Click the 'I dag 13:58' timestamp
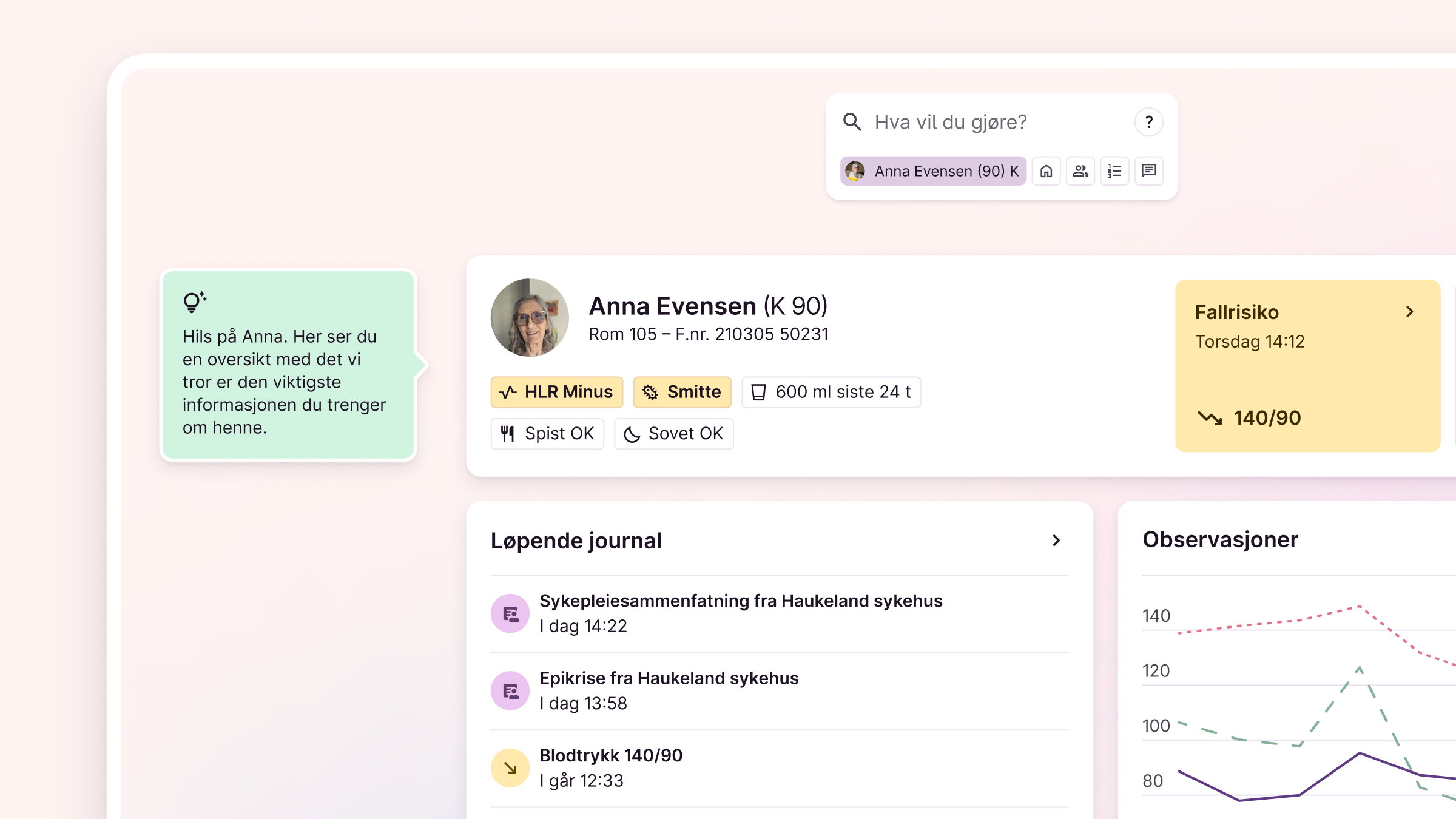The image size is (1456, 819). point(583,703)
